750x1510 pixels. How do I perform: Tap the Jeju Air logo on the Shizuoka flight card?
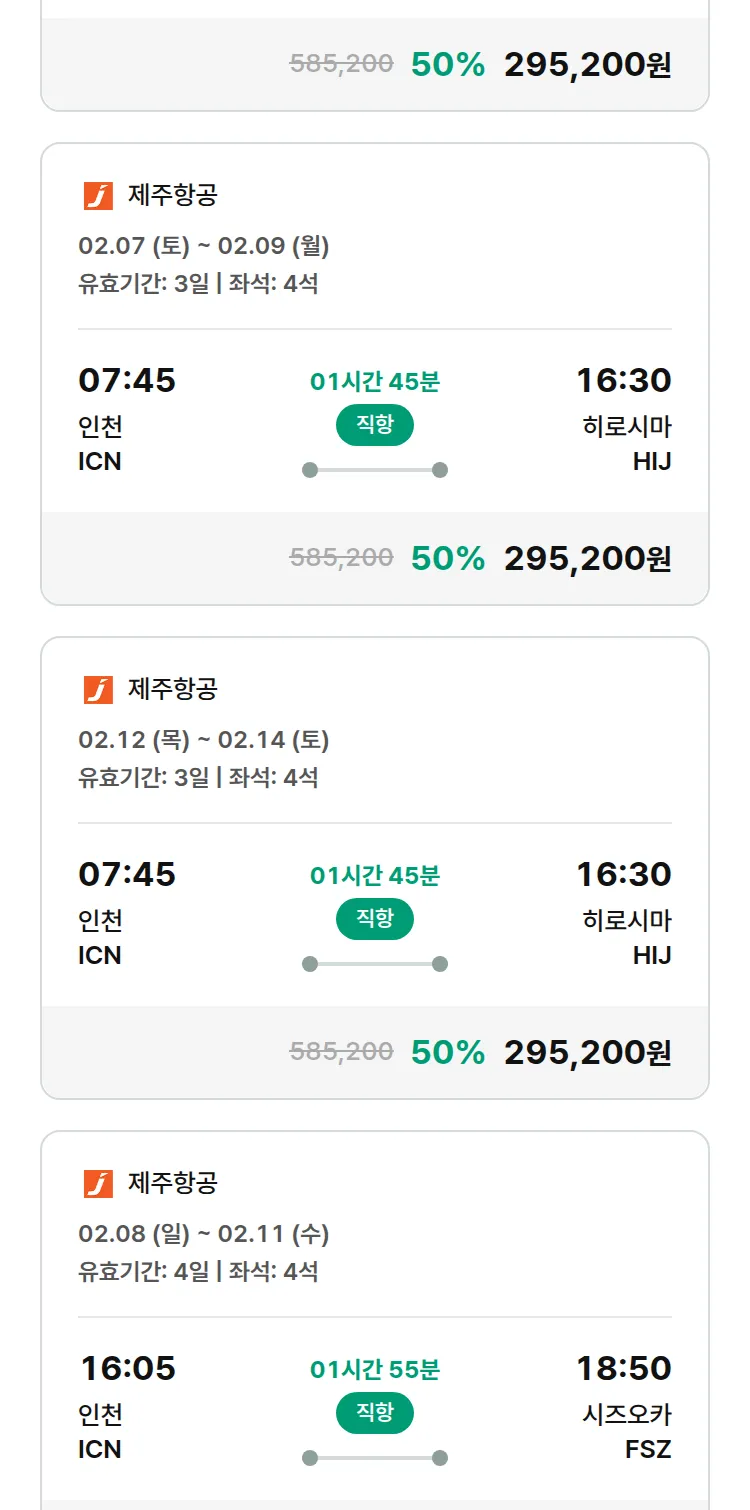98,1184
